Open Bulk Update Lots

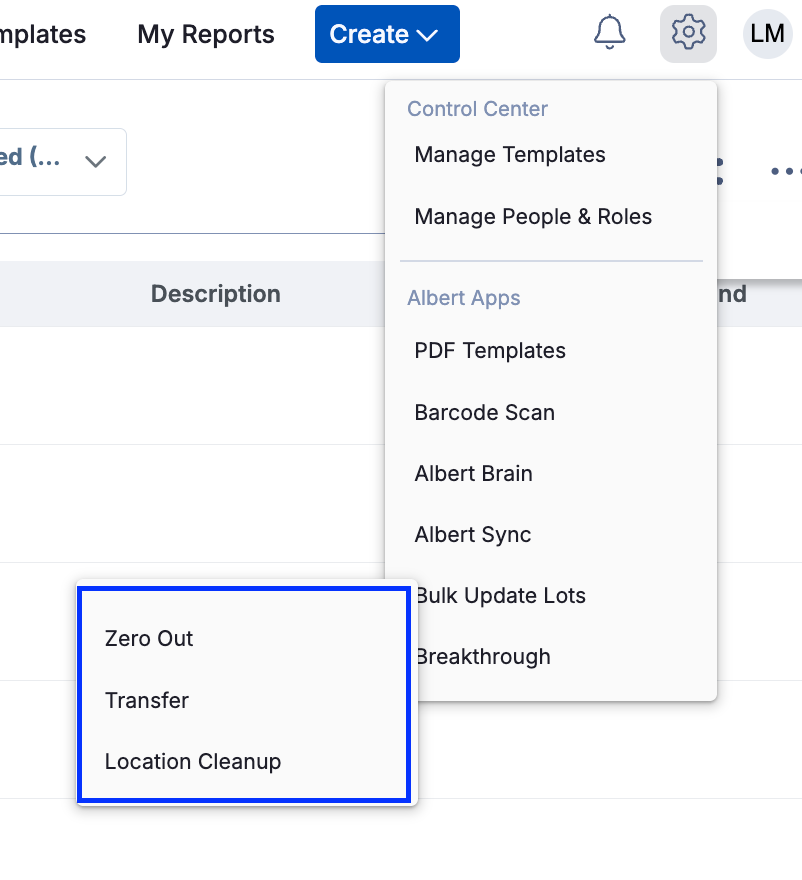click(502, 596)
